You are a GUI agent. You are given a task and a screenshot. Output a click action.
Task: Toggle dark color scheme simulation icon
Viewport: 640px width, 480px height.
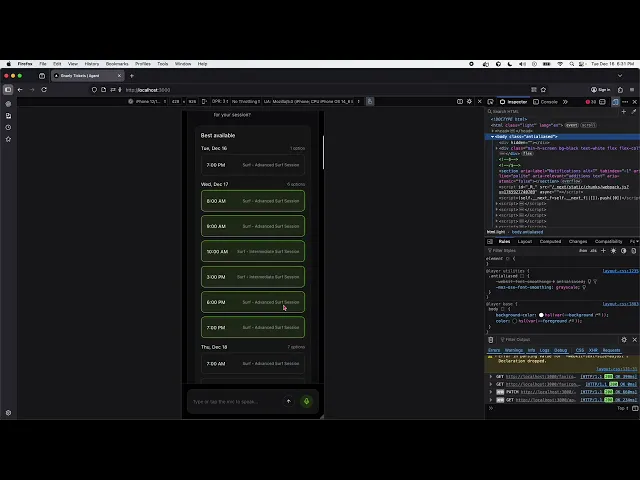tap(623, 251)
